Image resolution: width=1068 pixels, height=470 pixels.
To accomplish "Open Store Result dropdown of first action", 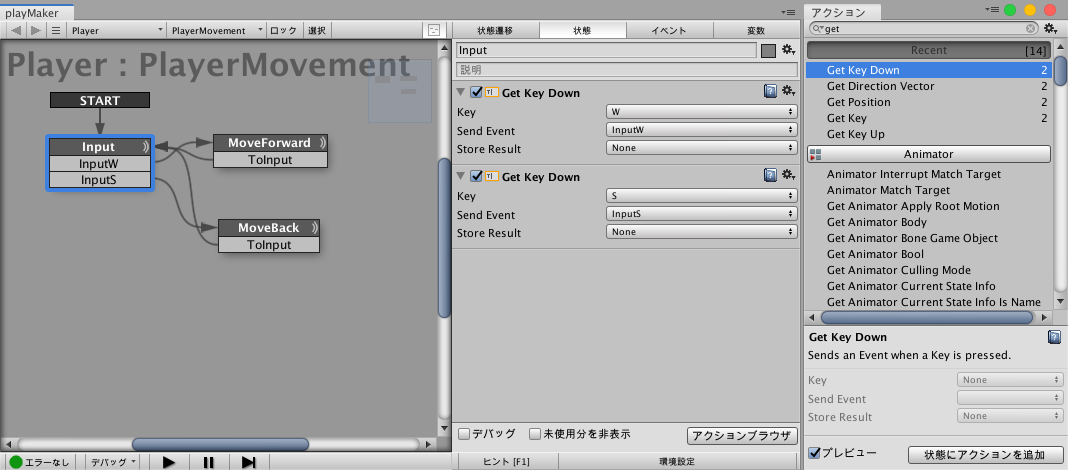I will [702, 148].
